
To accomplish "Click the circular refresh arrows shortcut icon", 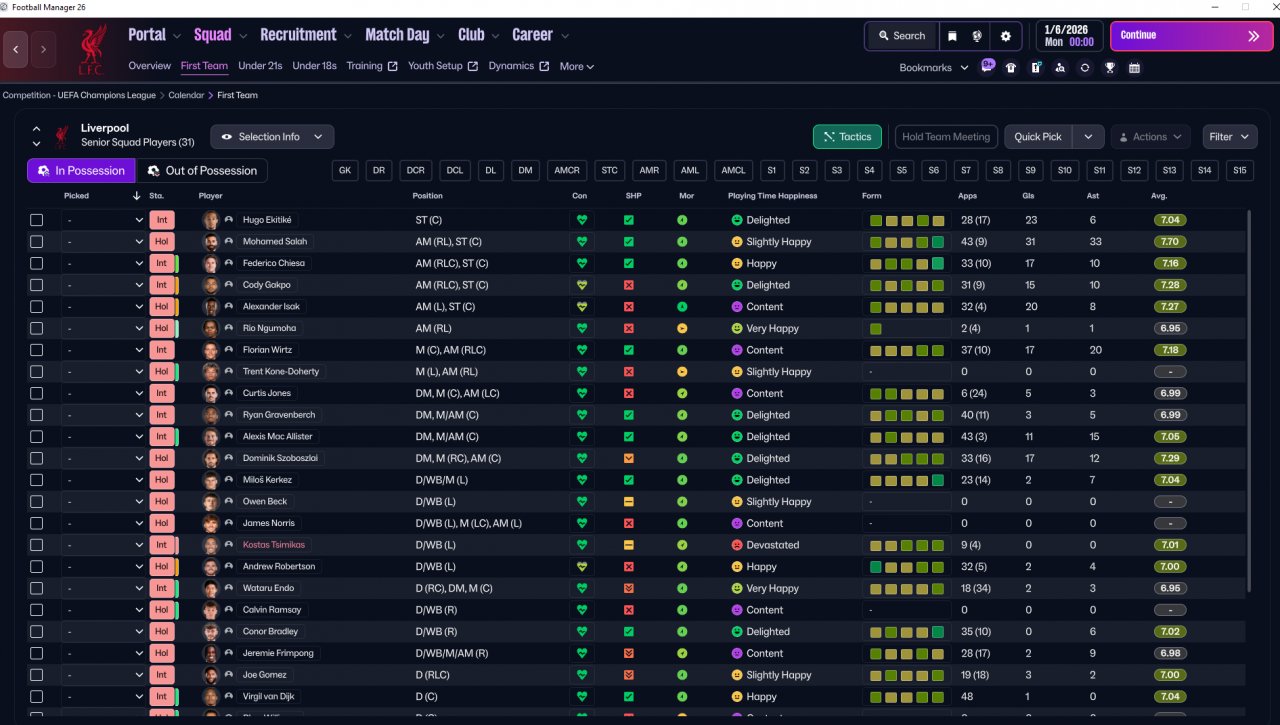I will coord(1084,68).
